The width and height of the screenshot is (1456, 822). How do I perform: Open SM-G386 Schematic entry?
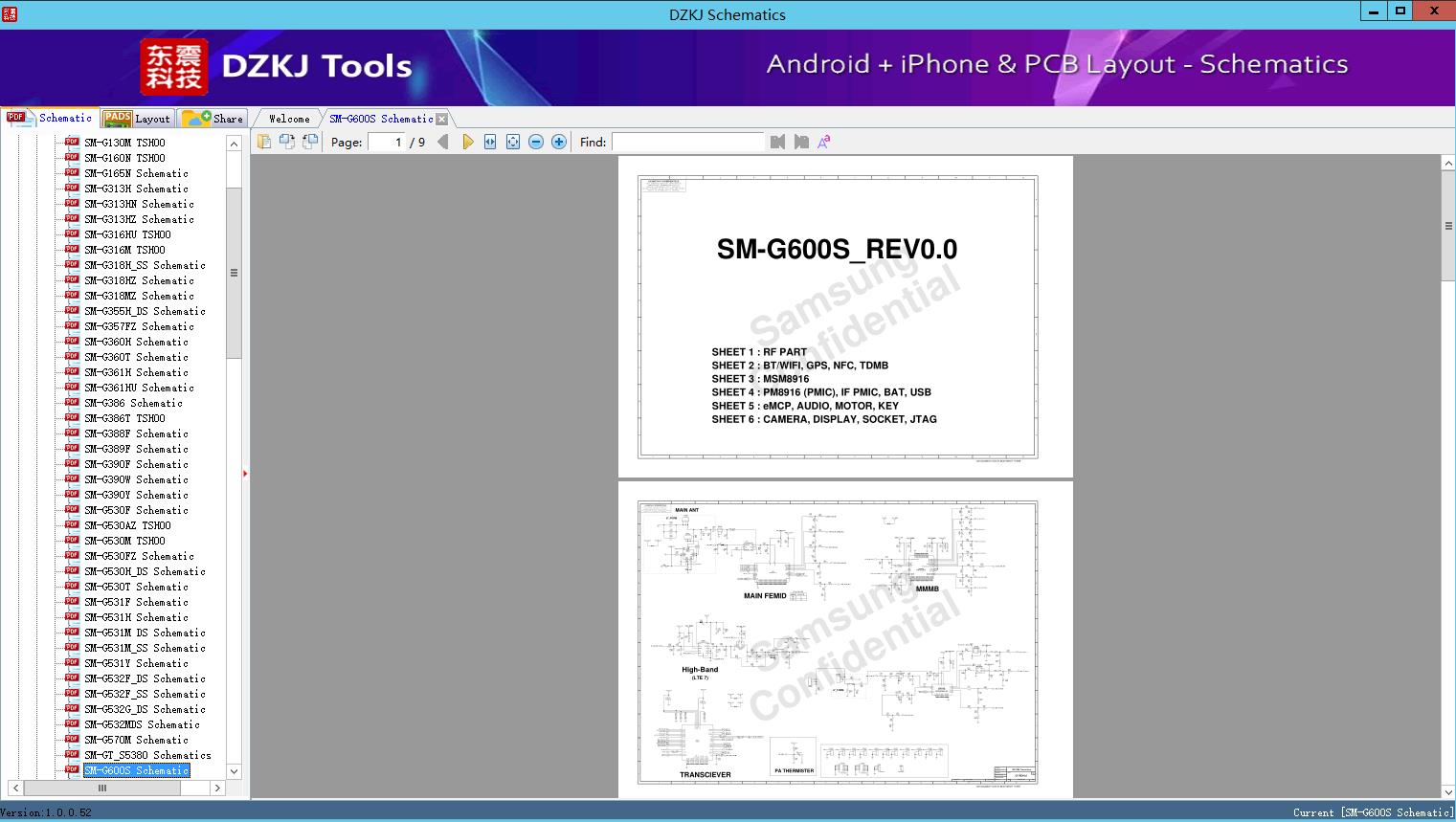(133, 403)
